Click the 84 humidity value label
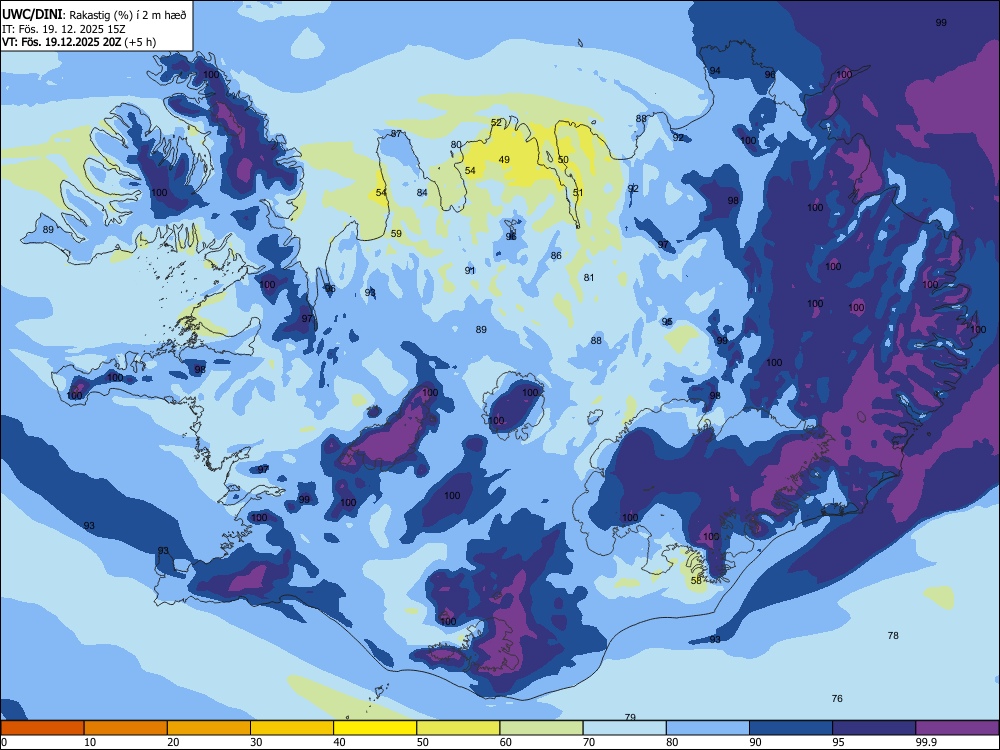The height and width of the screenshot is (750, 1000). pos(422,193)
